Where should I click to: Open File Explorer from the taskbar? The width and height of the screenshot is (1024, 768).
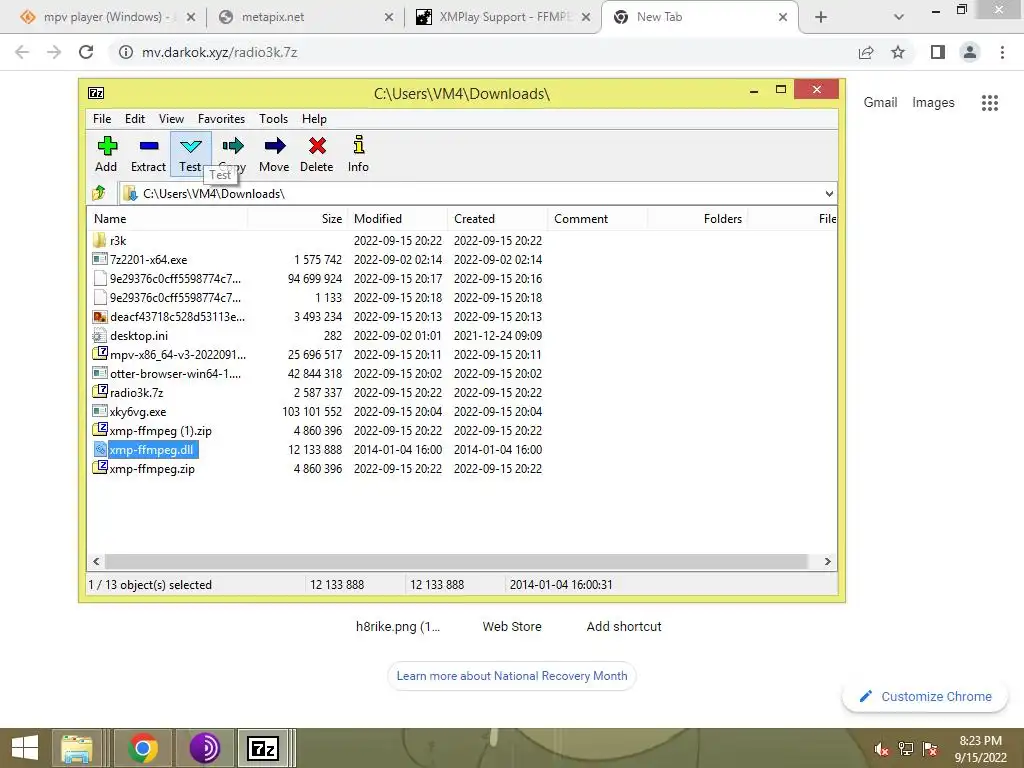point(77,748)
